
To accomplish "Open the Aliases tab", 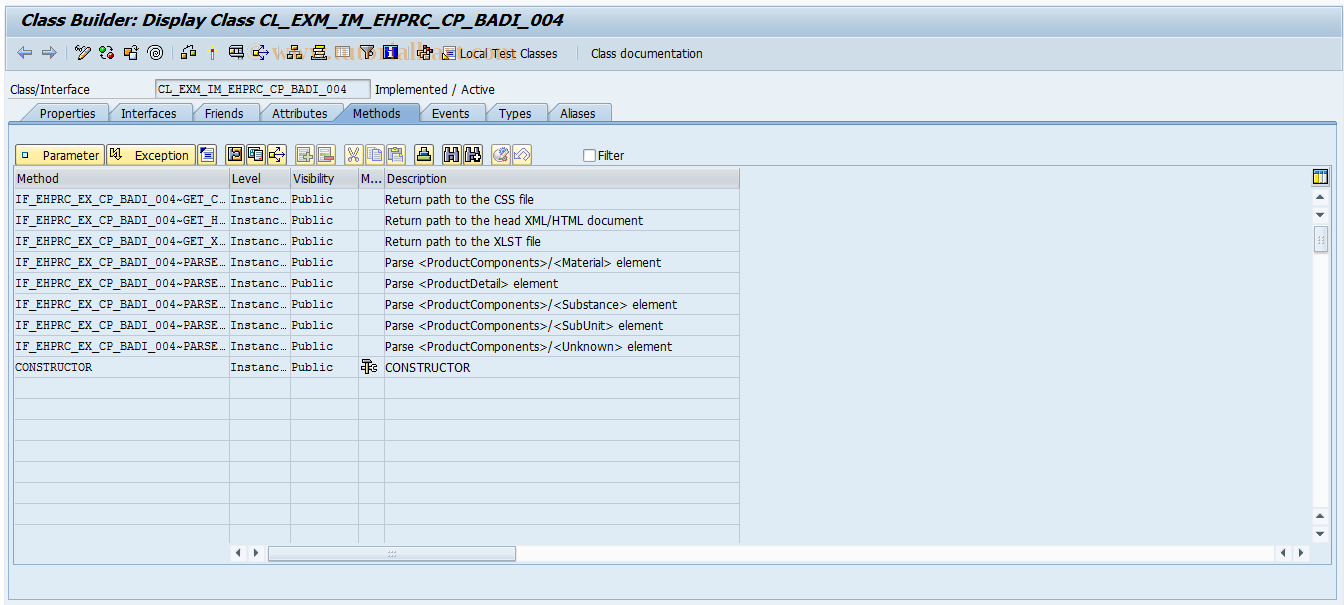I will pos(578,113).
